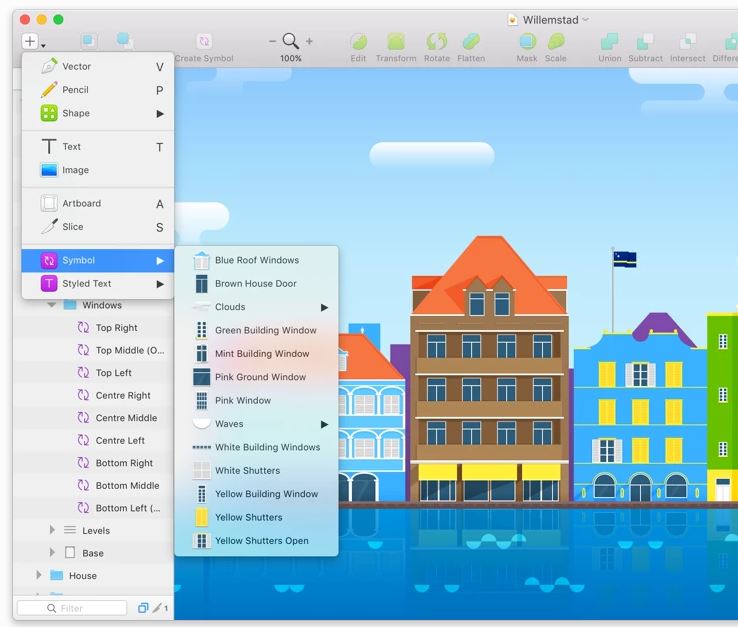This screenshot has height=627, width=738.
Task: Click the layer-list copy filter icon
Action: 143,608
